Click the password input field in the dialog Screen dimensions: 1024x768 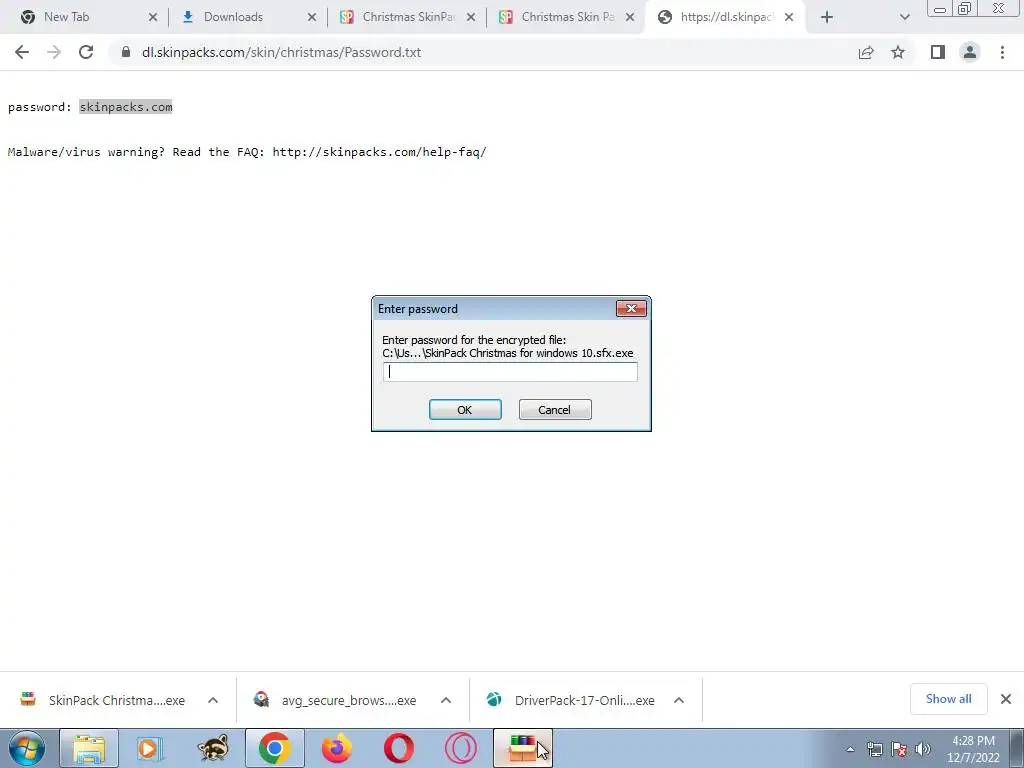510,372
